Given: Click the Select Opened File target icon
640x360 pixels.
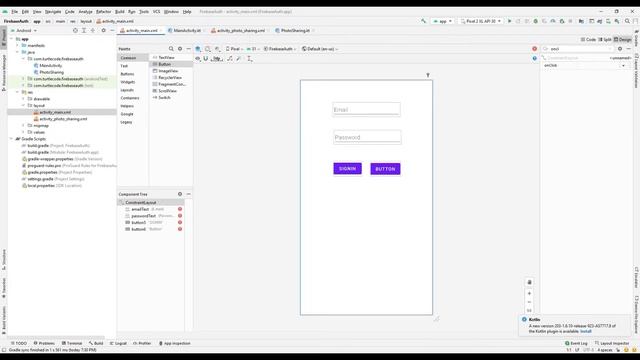Looking at the screenshot, I should (x=75, y=31).
